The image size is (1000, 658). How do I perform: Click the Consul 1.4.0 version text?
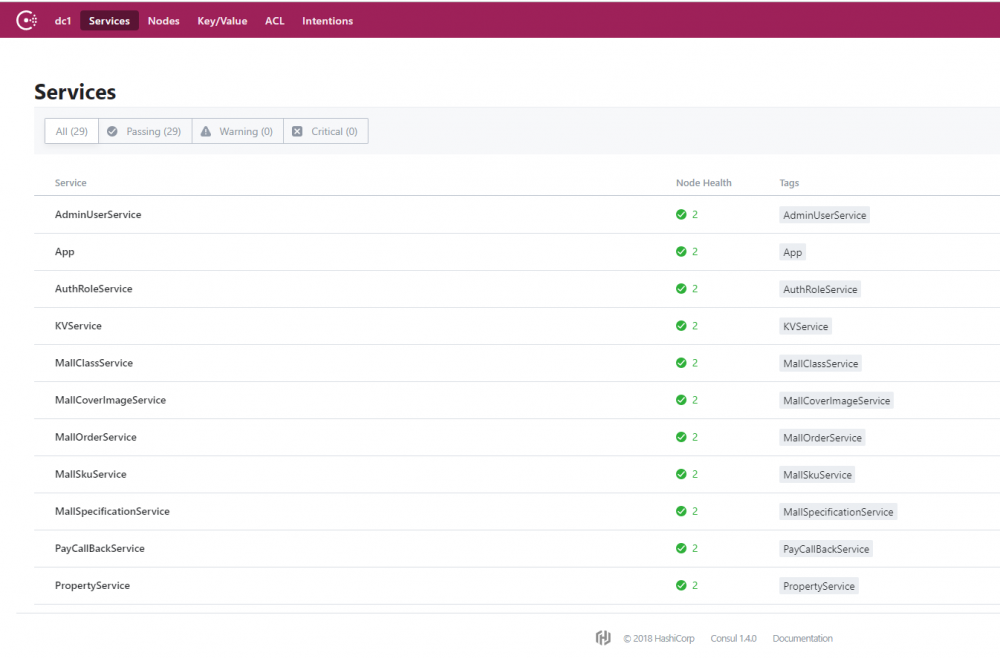(733, 638)
